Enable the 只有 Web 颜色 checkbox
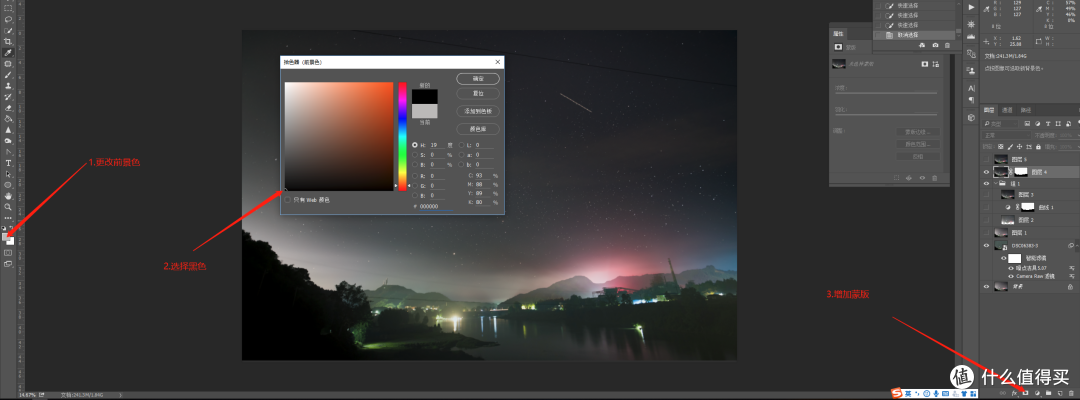The height and width of the screenshot is (400, 1080). pos(287,200)
